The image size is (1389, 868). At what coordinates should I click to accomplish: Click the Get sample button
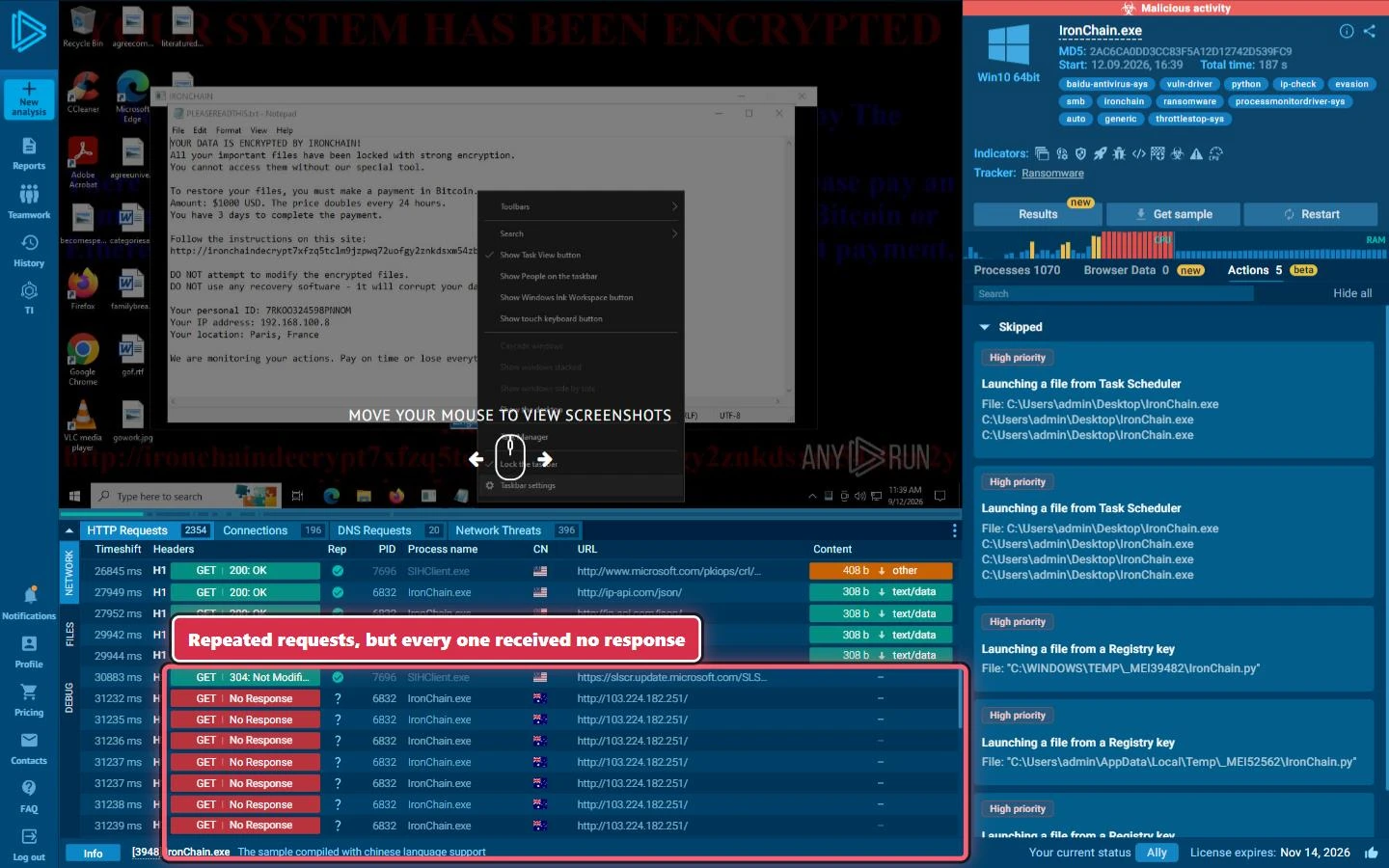click(1173, 214)
